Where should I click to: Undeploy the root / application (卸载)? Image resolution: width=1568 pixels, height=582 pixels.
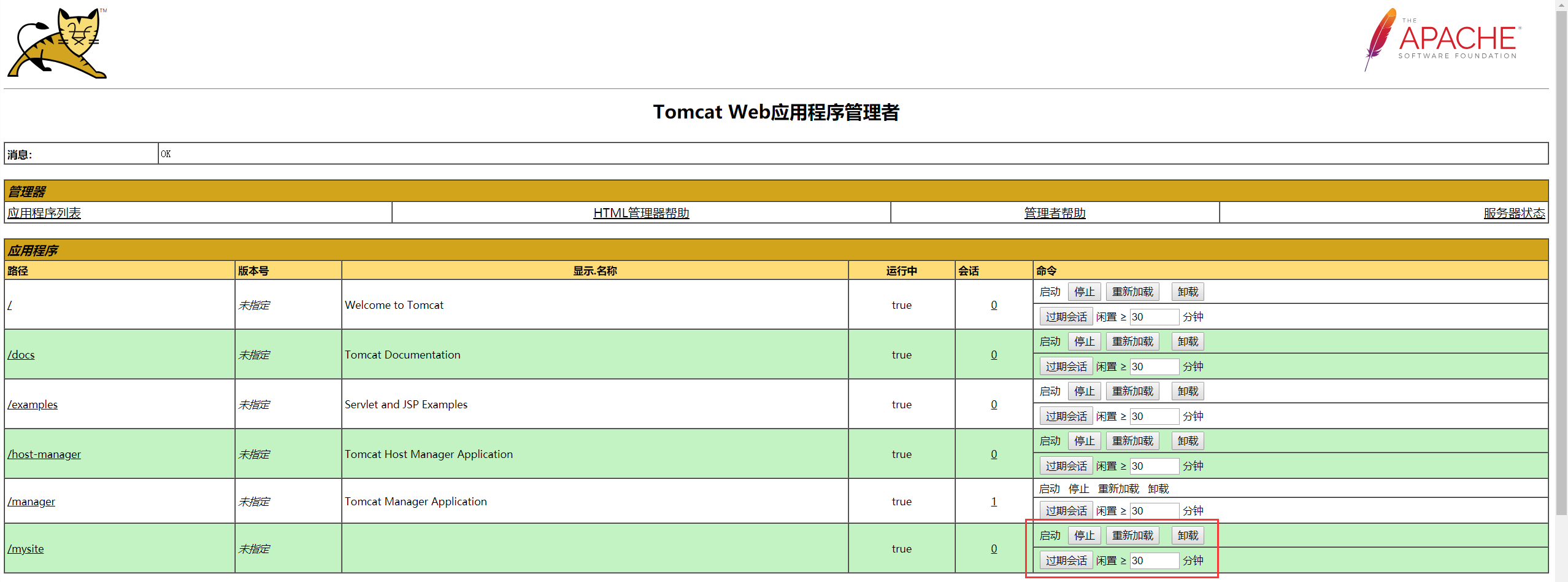(1188, 292)
